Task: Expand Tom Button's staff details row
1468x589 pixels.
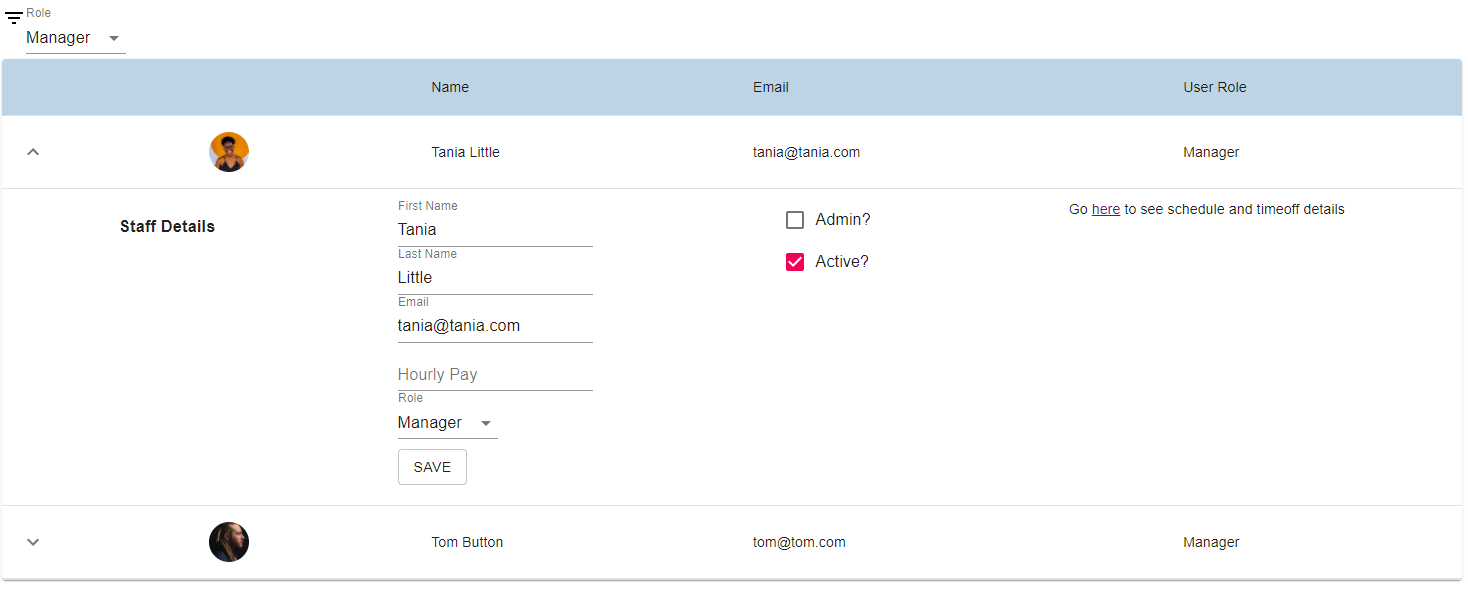Action: tap(33, 542)
